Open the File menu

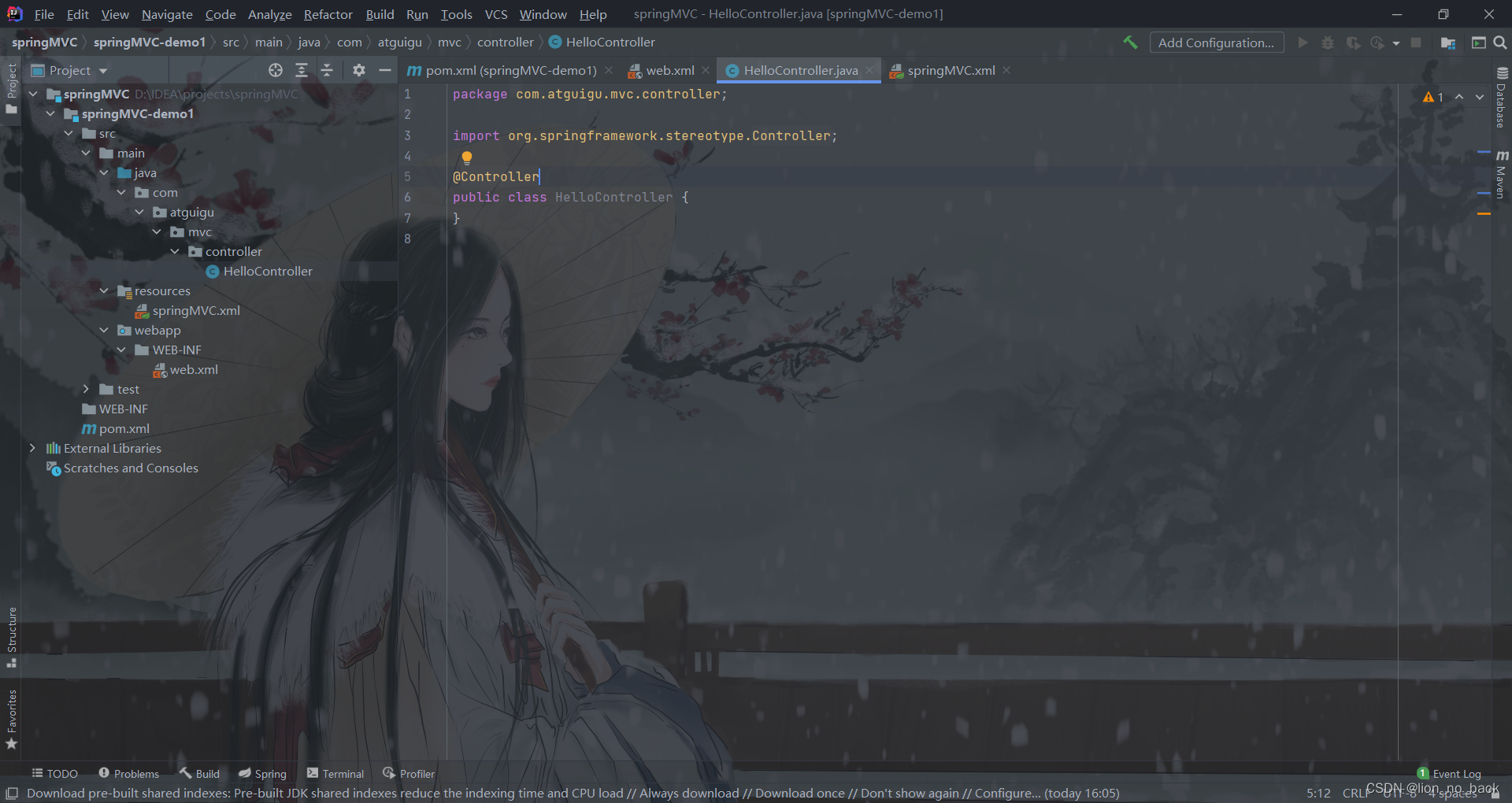tap(44, 14)
